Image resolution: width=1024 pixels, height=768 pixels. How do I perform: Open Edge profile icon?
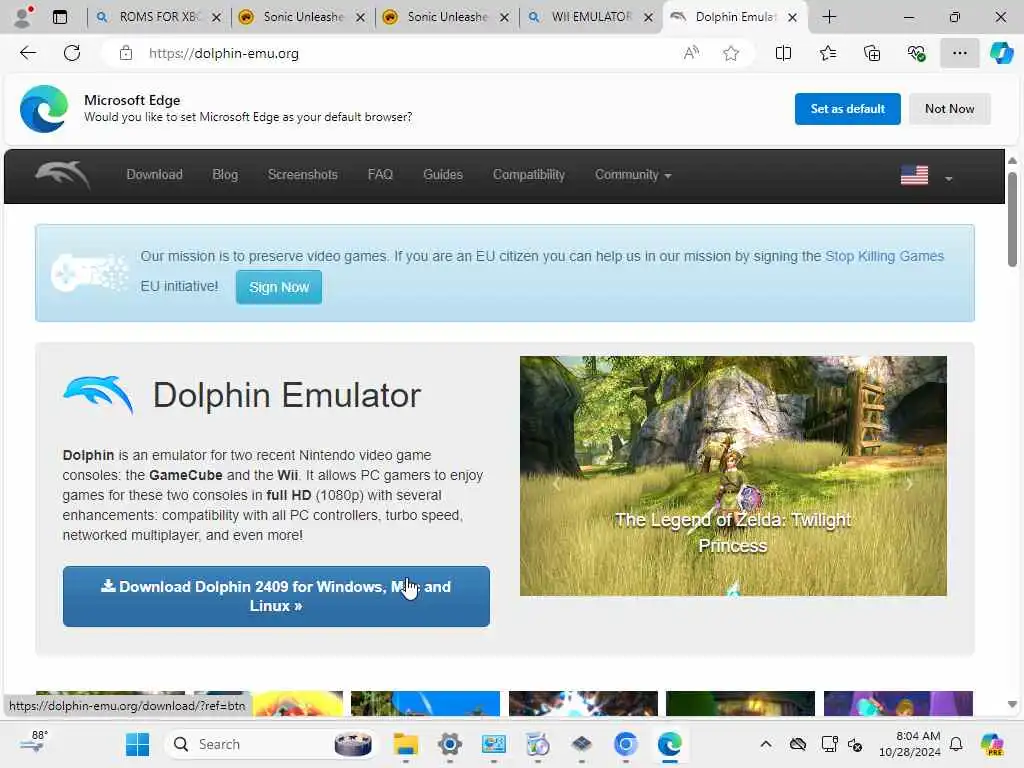tap(23, 16)
